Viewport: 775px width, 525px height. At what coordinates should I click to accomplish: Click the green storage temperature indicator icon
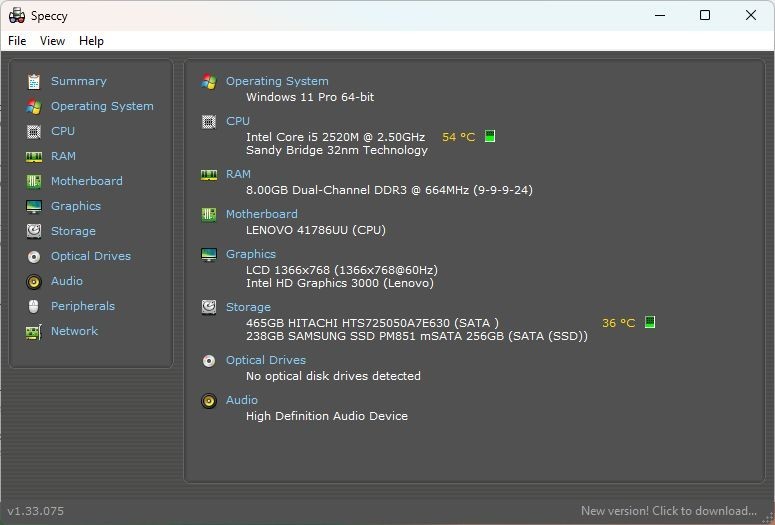(x=650, y=322)
